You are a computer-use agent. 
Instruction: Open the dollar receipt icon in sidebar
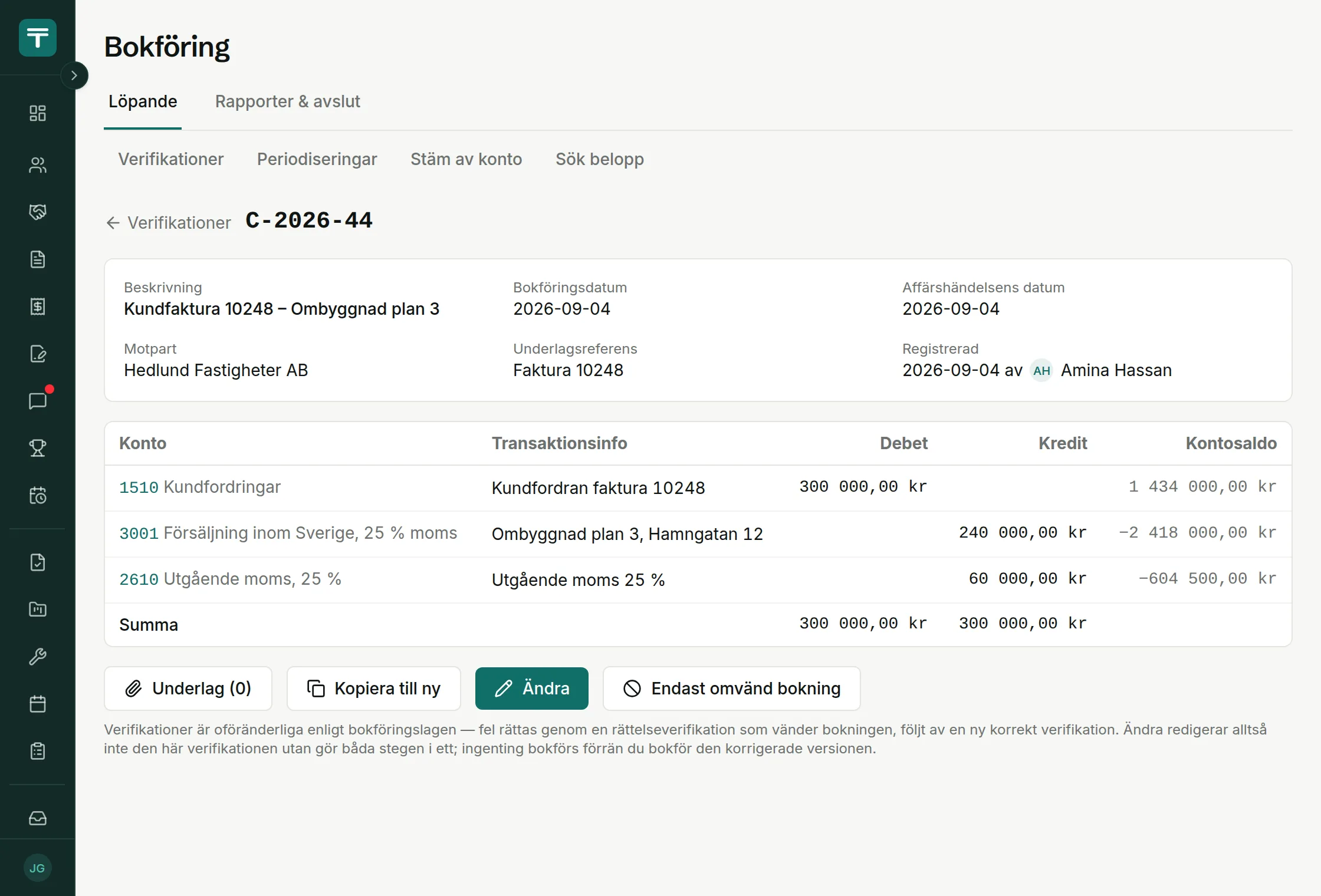(x=38, y=307)
